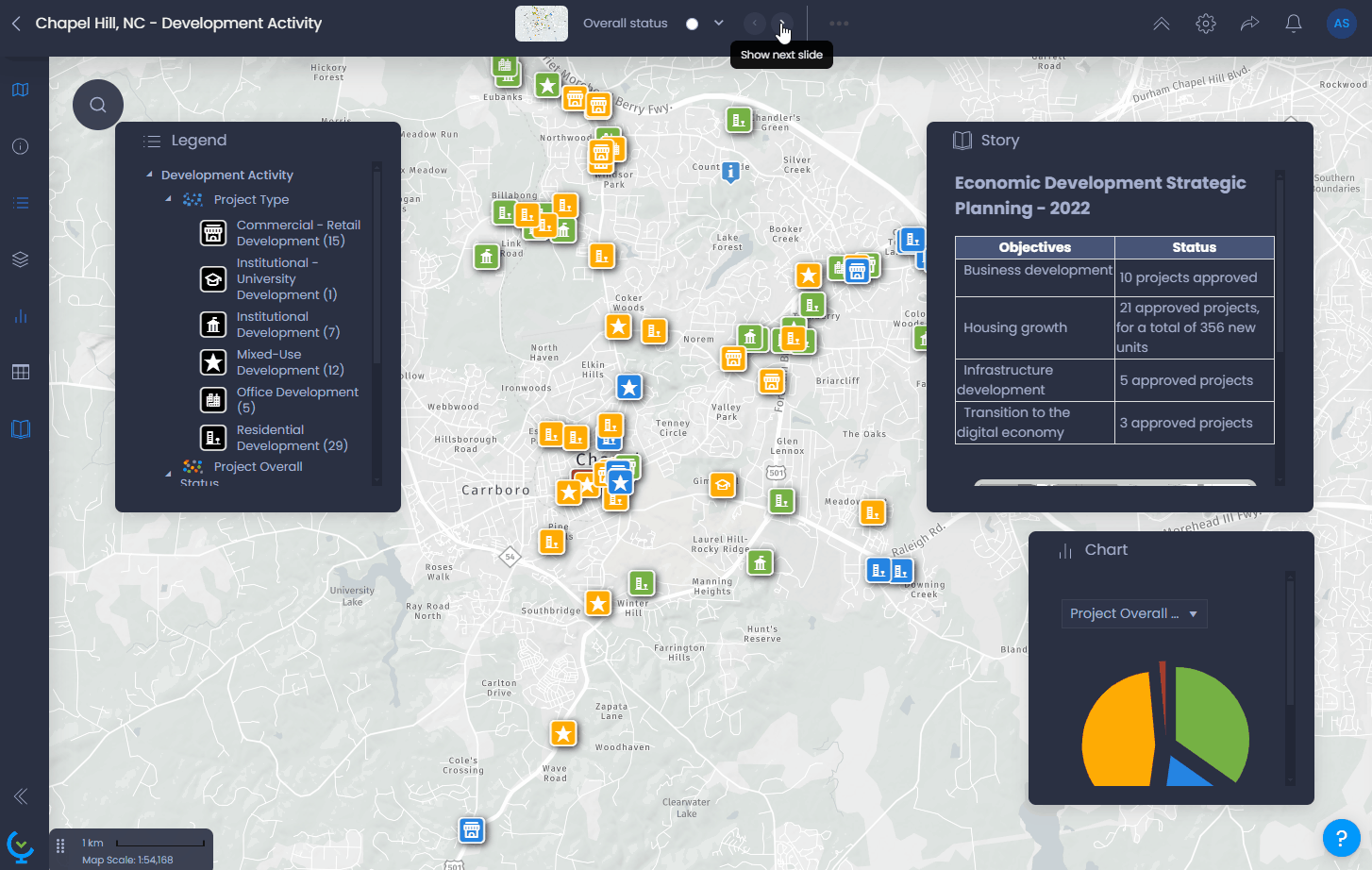Collapse the Project Type legend section
This screenshot has height=870, width=1372.
[169, 199]
